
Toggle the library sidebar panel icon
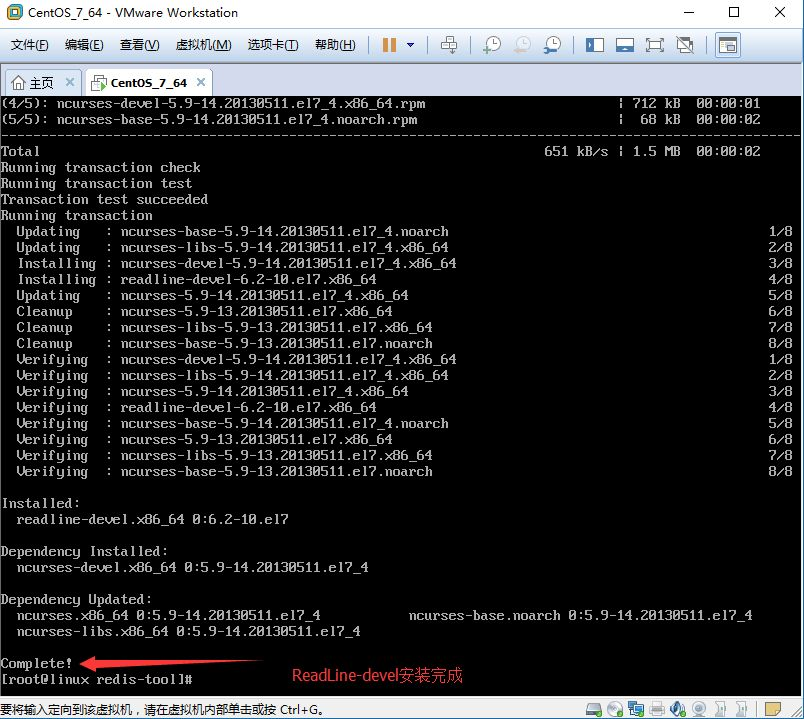(x=595, y=45)
